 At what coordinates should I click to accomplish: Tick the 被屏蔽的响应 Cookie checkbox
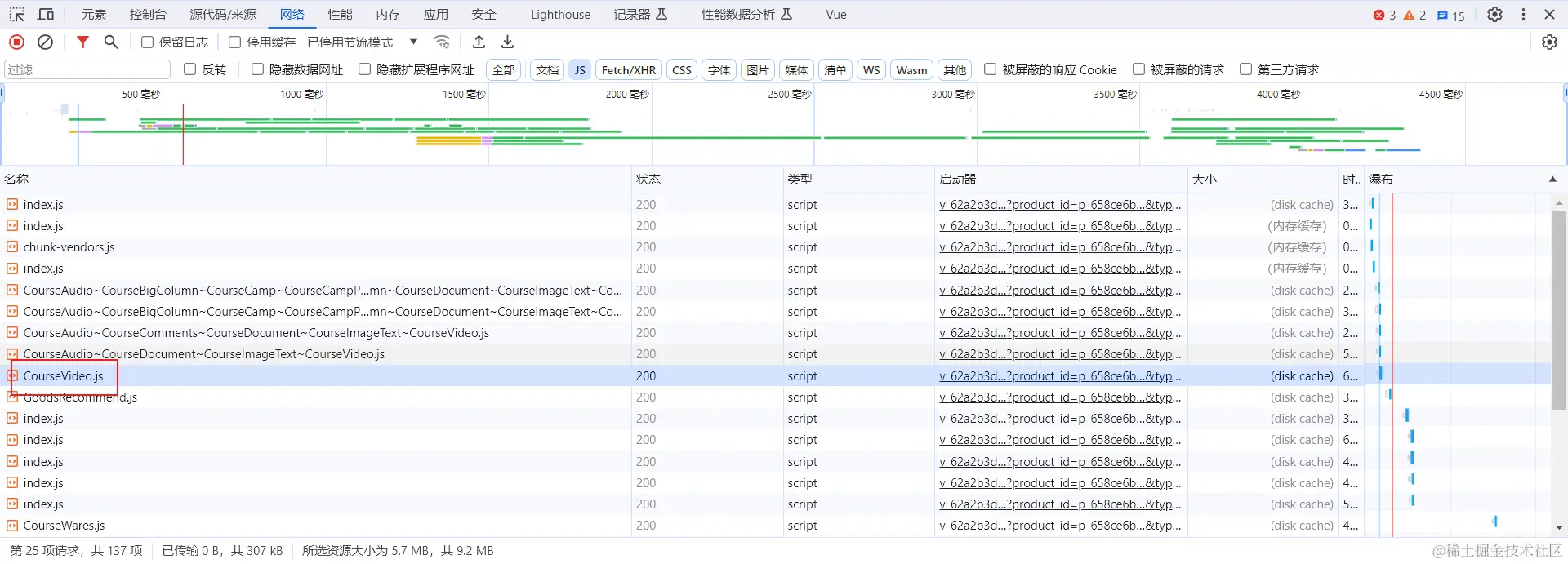point(990,69)
